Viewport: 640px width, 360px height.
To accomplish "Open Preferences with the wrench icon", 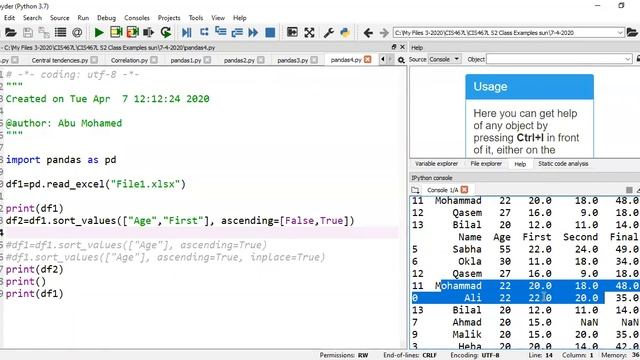I will click(329, 32).
